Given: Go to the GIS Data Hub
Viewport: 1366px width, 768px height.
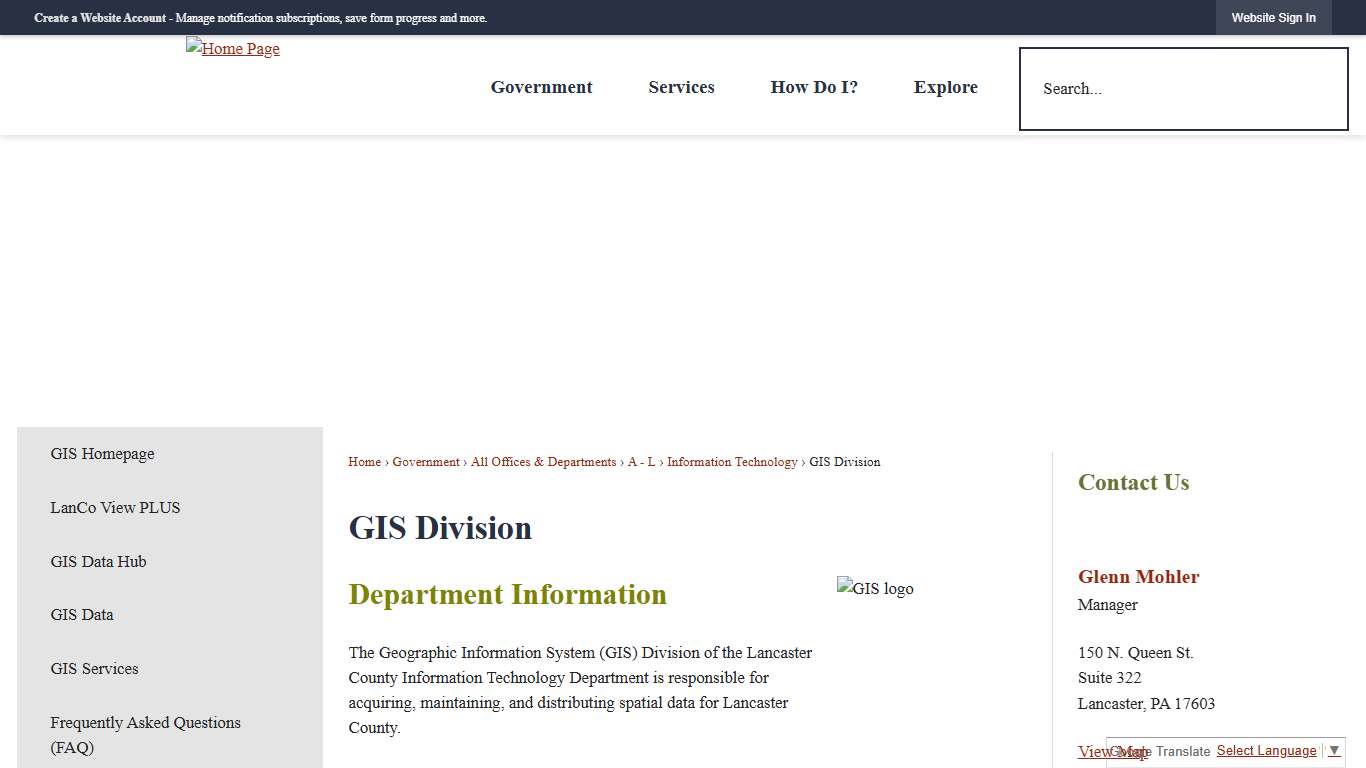Looking at the screenshot, I should click(98, 562).
